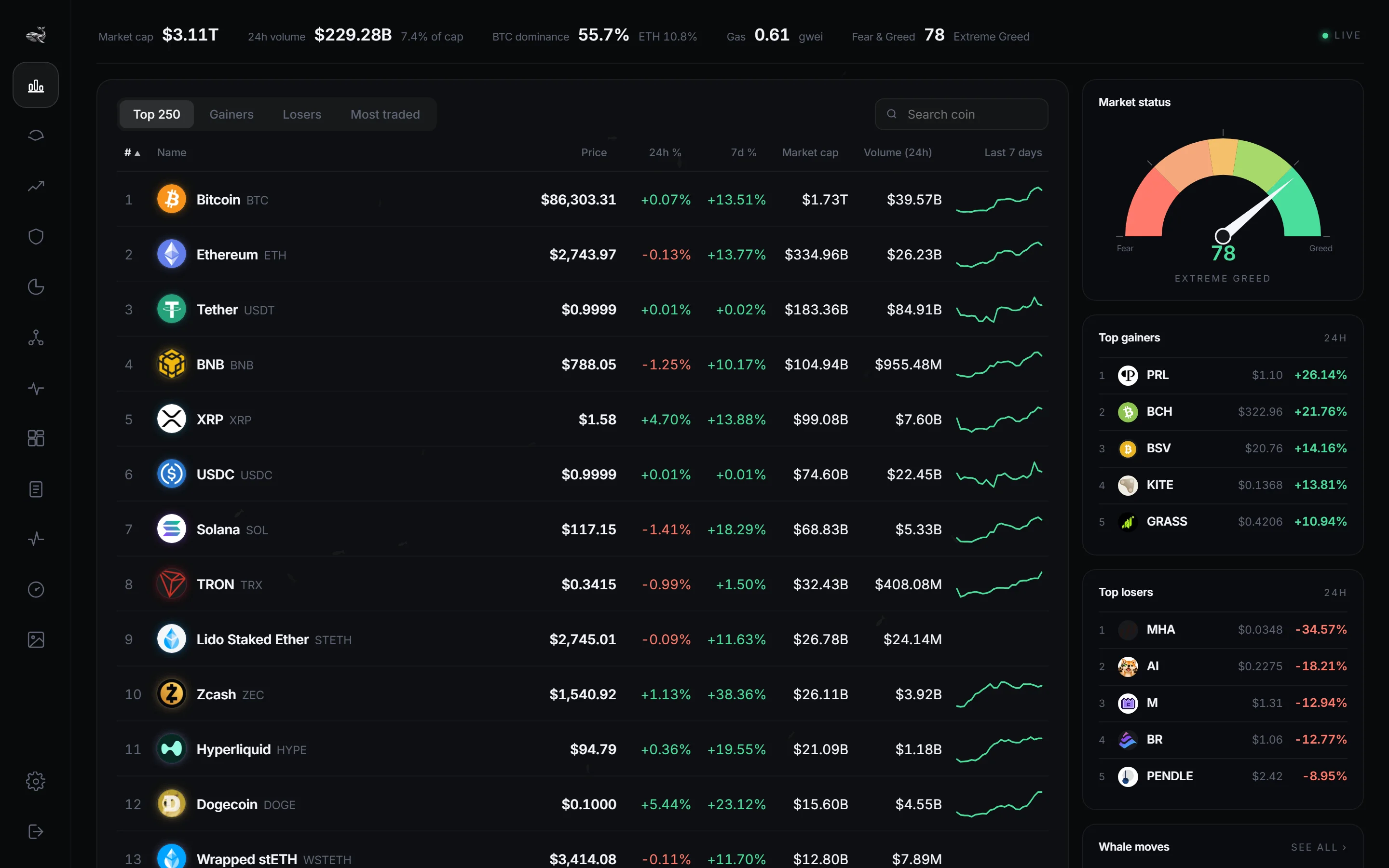1389x868 pixels.
Task: Select the MHA row in Top losers
Action: click(1223, 630)
